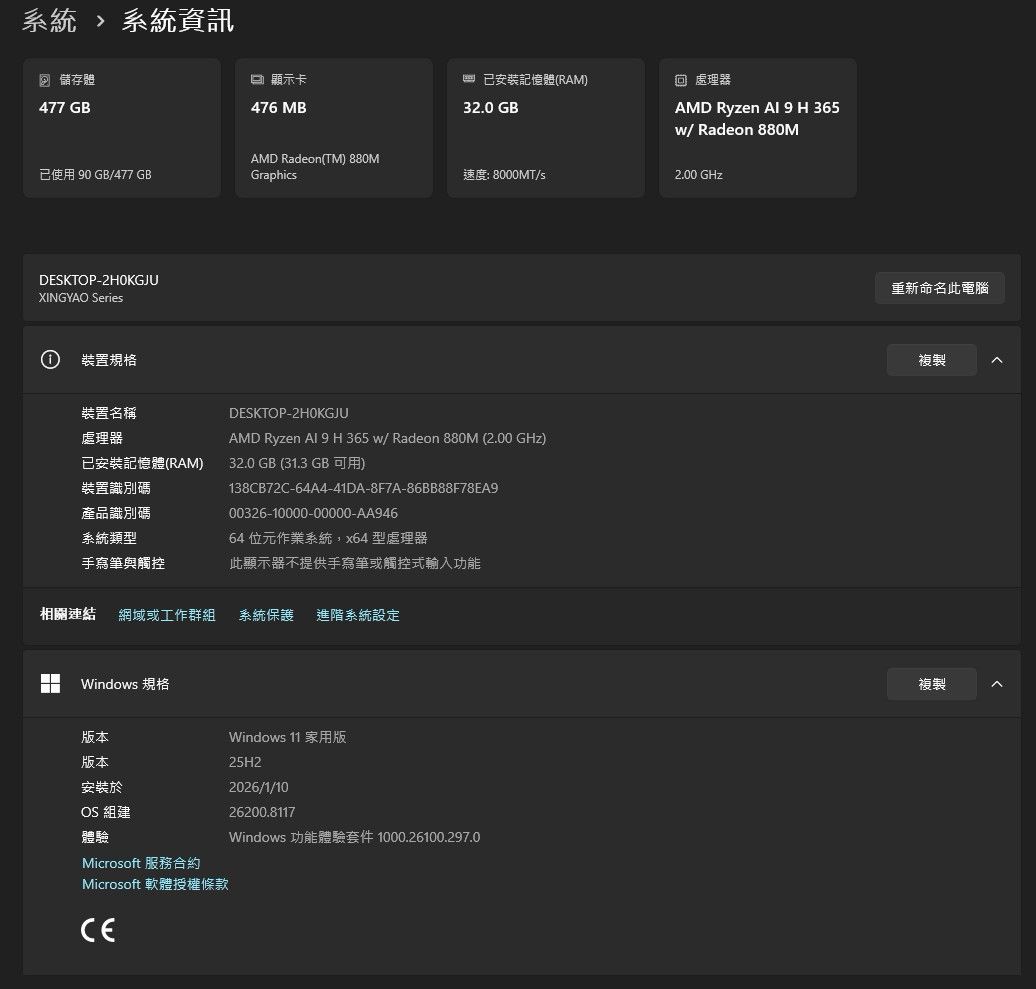Click the installed RAM icon
Screen dimensions: 1036x989
[469, 80]
